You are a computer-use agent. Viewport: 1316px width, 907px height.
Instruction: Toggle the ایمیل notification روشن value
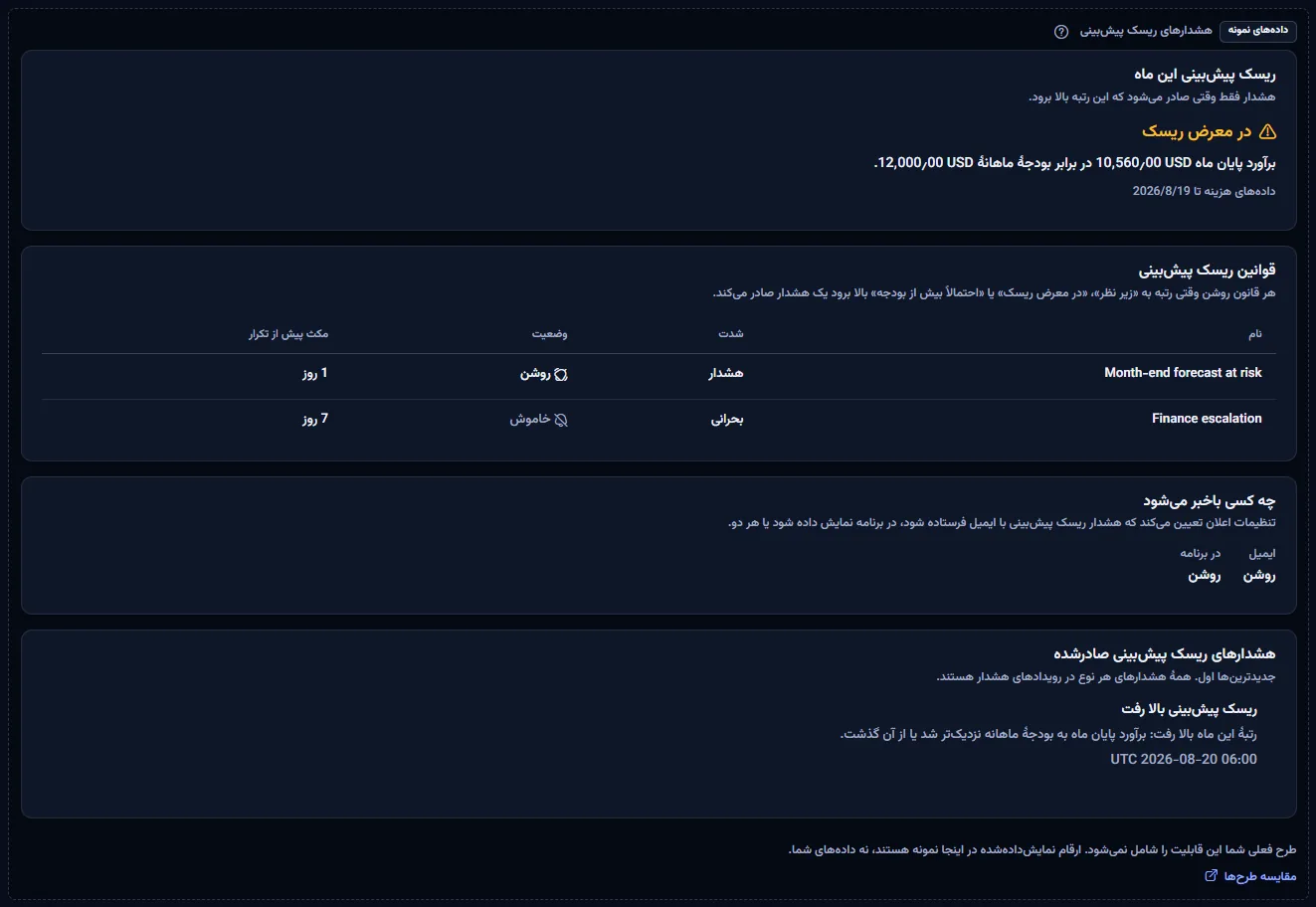click(1259, 576)
